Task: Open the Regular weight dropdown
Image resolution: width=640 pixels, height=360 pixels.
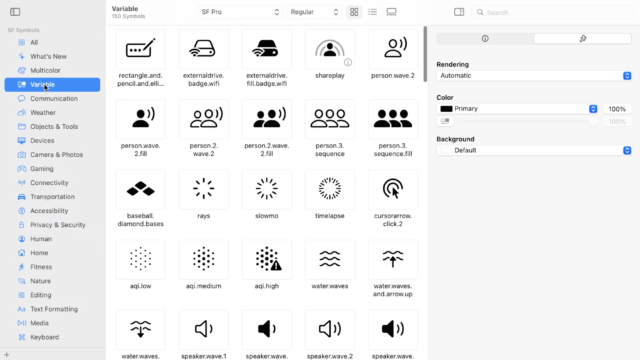Action: click(313, 12)
